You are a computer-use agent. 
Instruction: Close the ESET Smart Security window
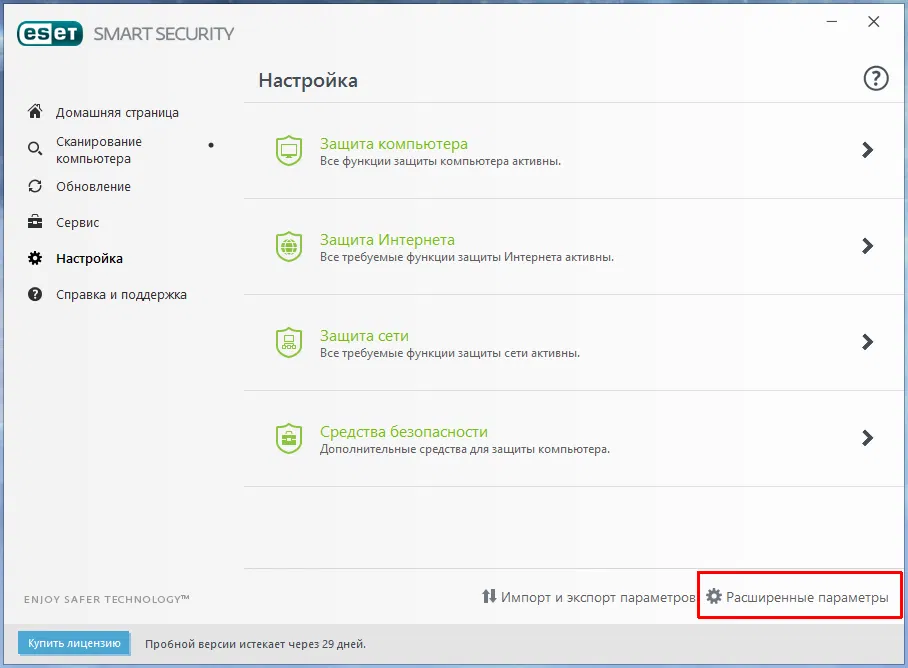(x=874, y=21)
